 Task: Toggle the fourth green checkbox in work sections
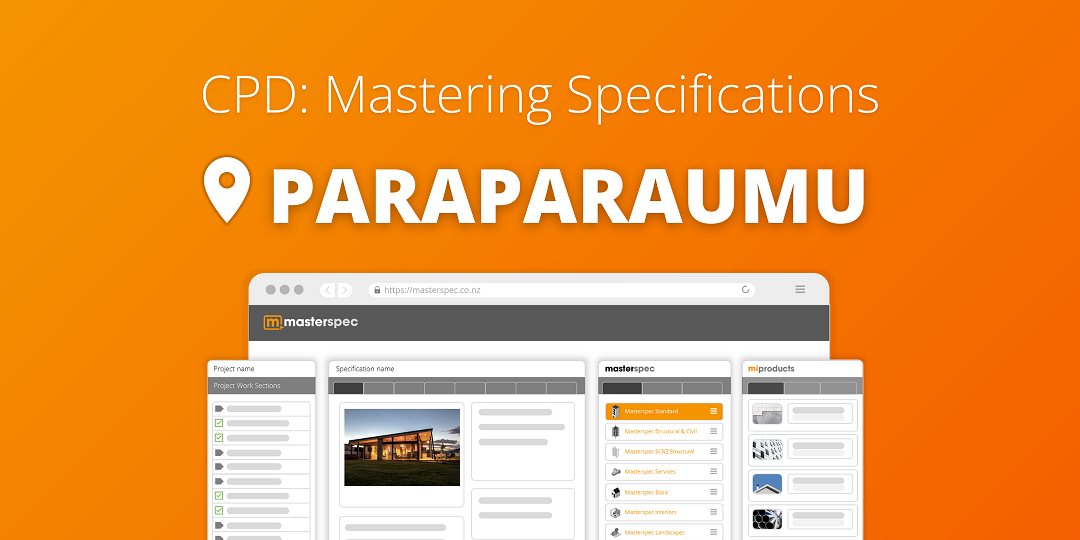pyautogui.click(x=219, y=510)
